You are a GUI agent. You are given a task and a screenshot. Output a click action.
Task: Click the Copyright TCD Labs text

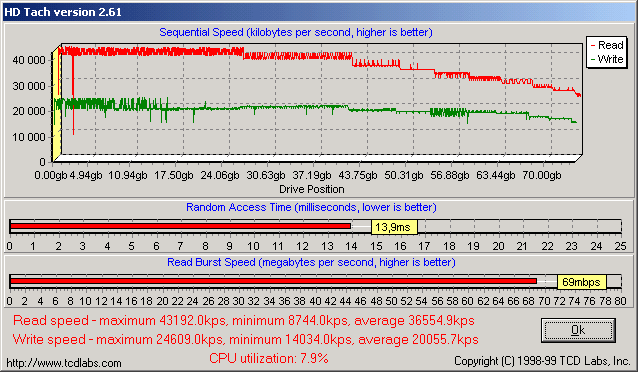click(542, 361)
